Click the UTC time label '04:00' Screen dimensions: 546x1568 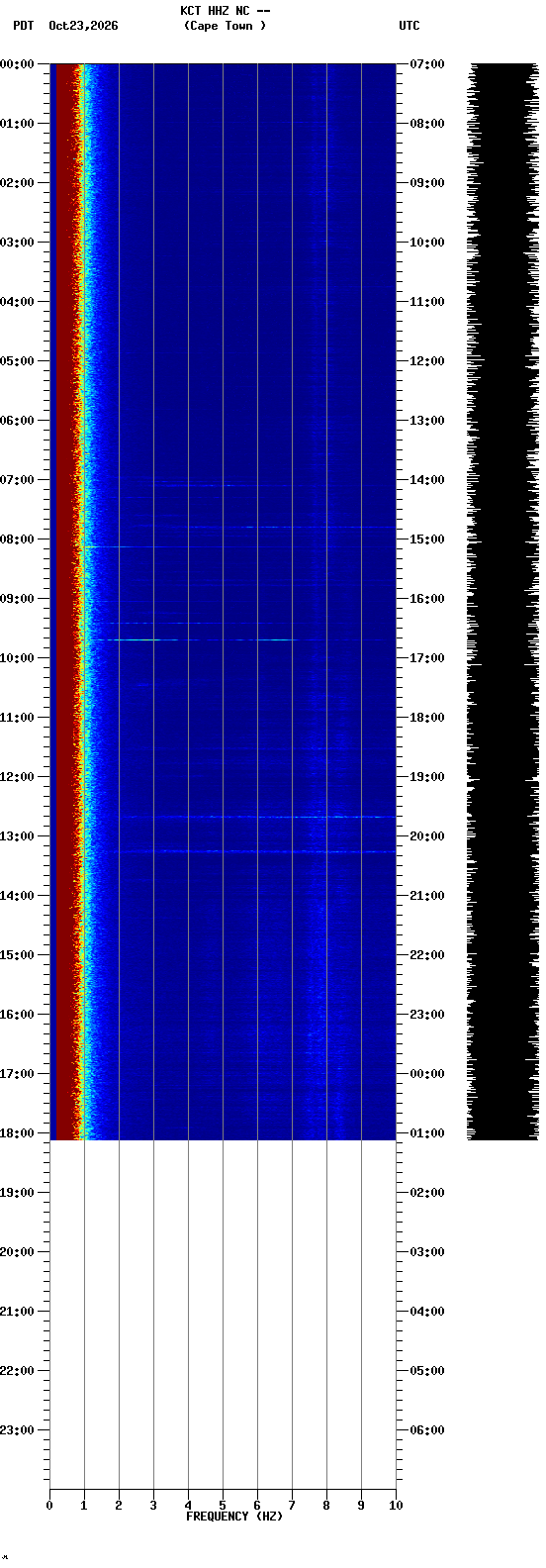(426, 1312)
